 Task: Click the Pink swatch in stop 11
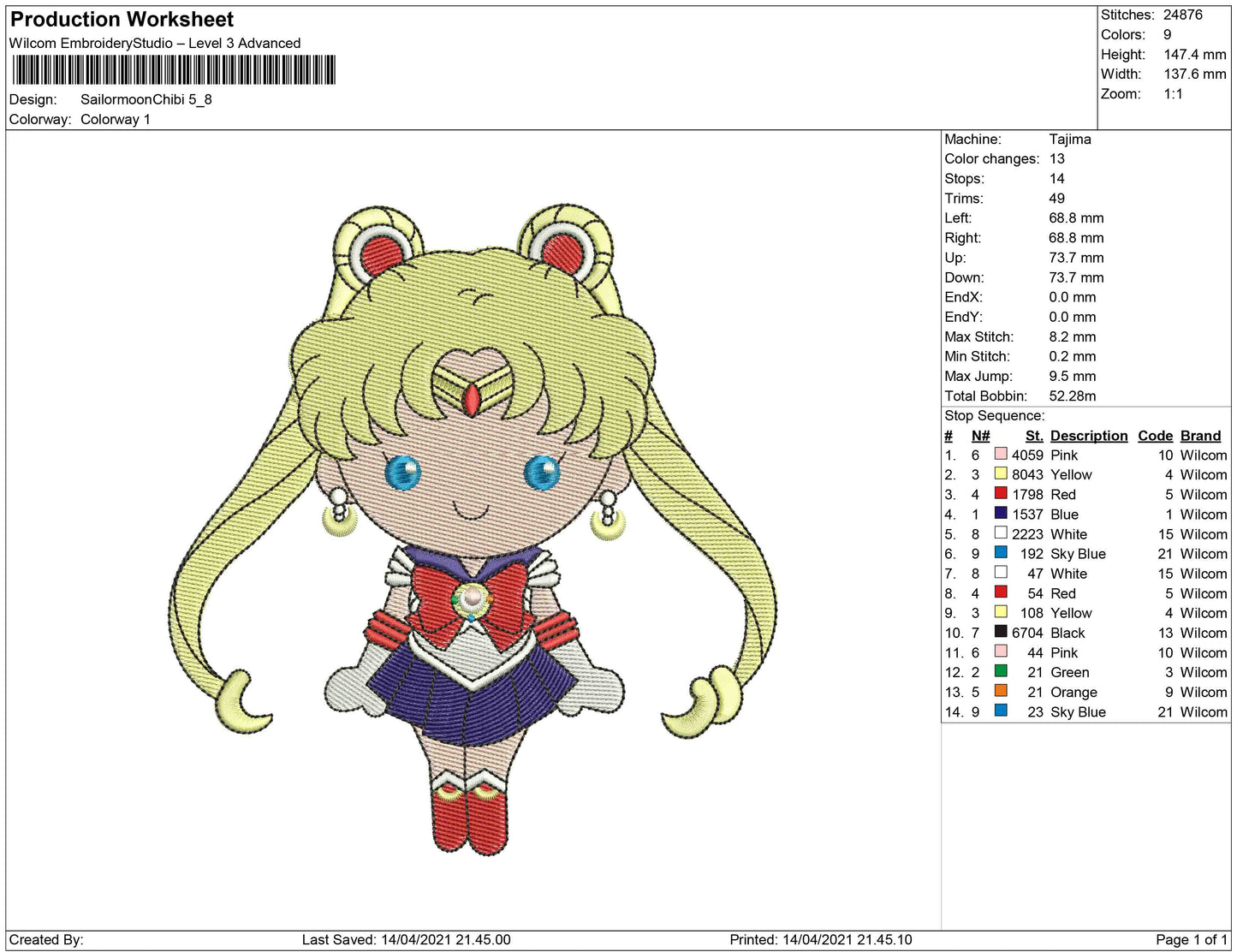click(1001, 652)
